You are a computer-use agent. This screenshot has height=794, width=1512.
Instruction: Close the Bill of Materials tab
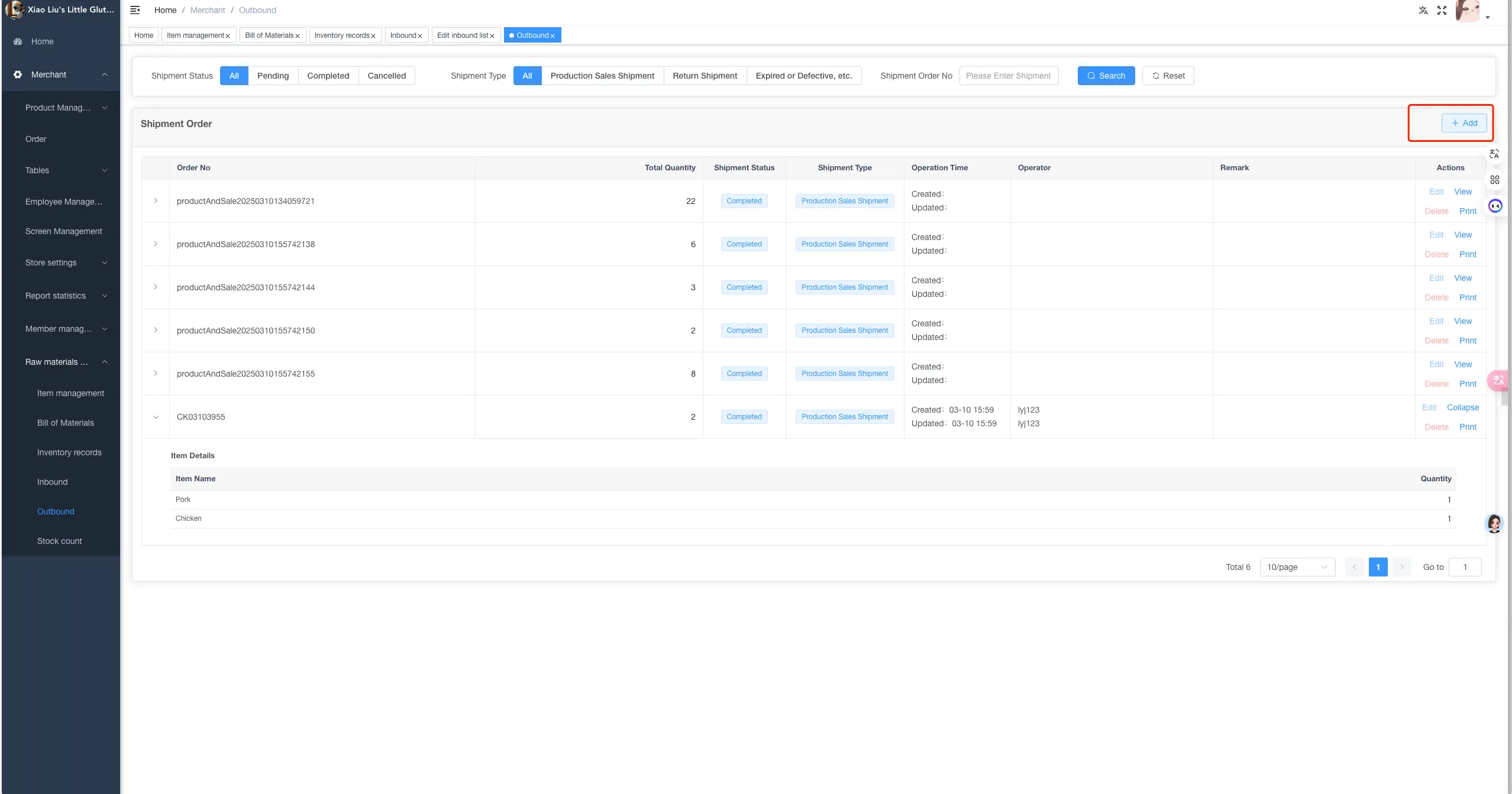click(x=298, y=36)
